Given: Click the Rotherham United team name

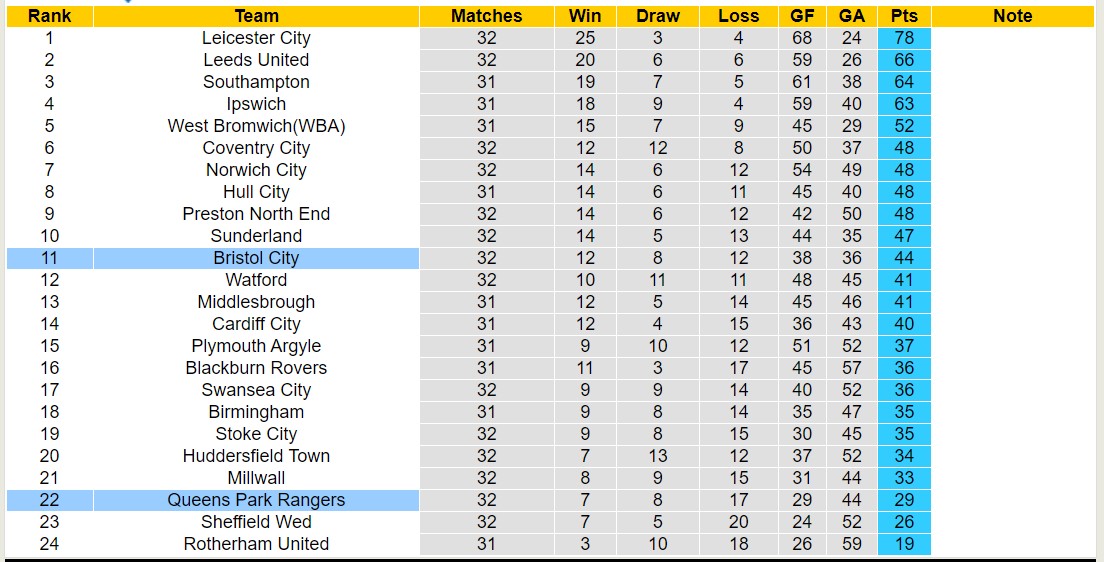Looking at the screenshot, I should tap(256, 544).
